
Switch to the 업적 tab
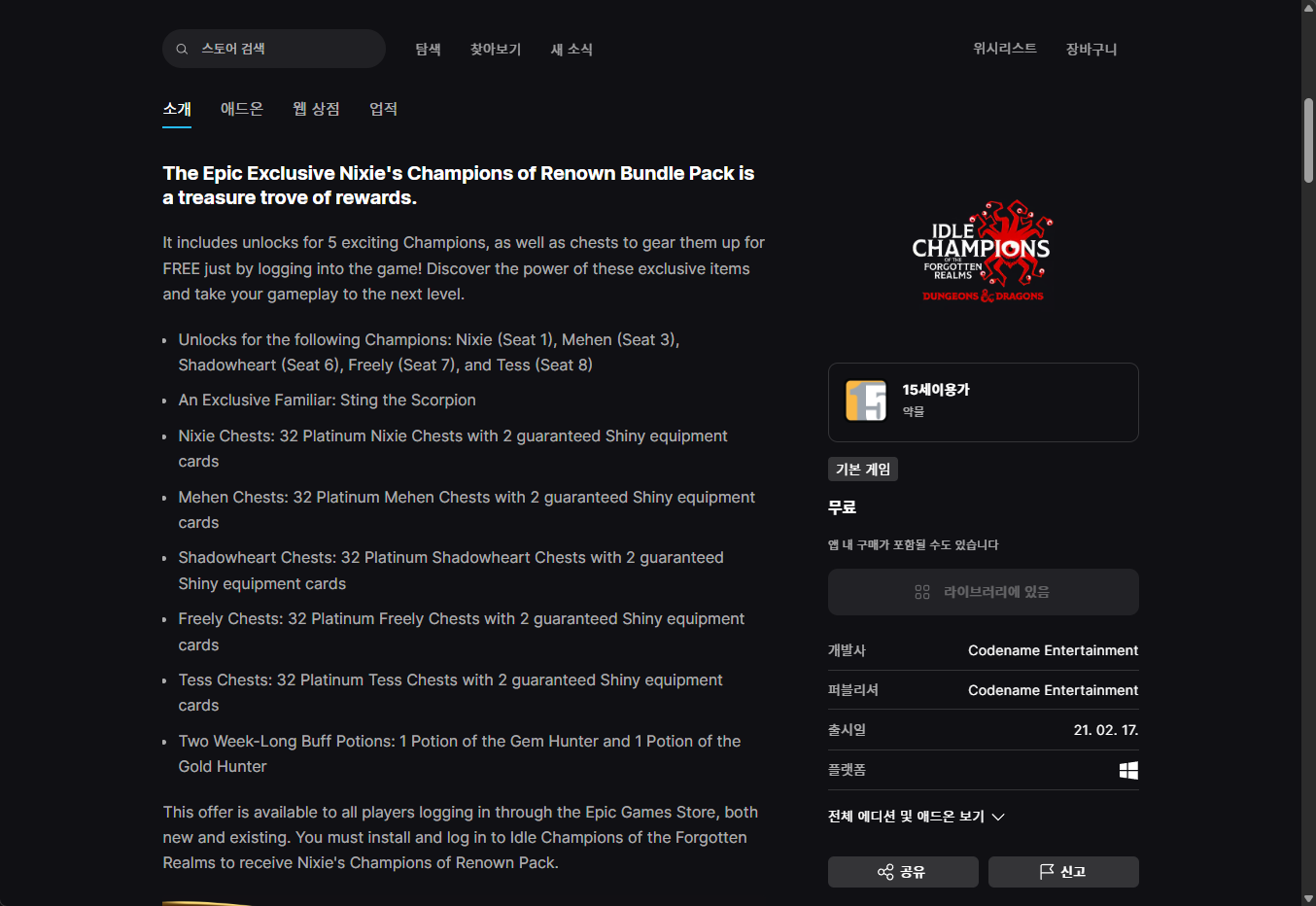384,109
